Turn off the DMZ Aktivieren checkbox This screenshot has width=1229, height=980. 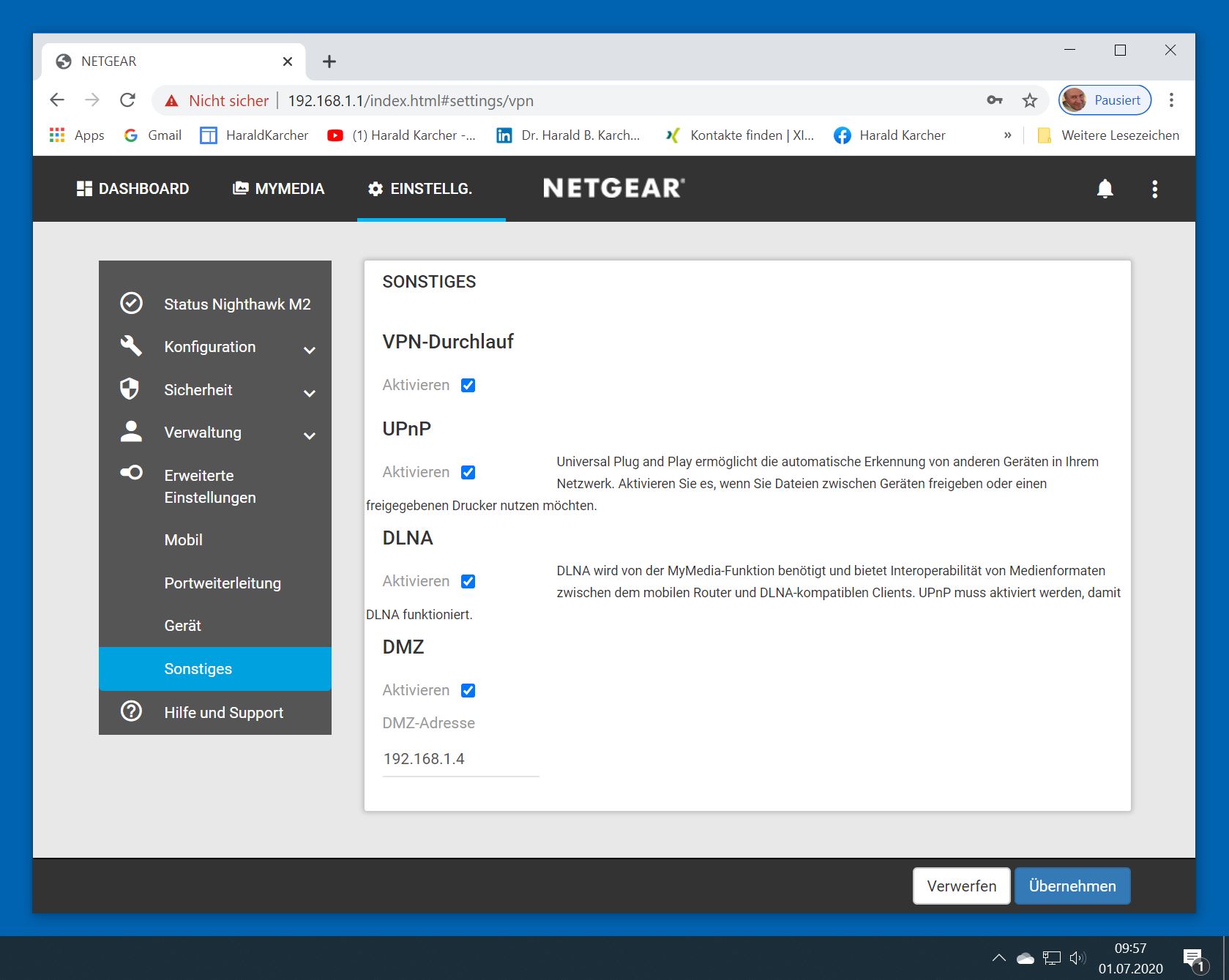(468, 690)
